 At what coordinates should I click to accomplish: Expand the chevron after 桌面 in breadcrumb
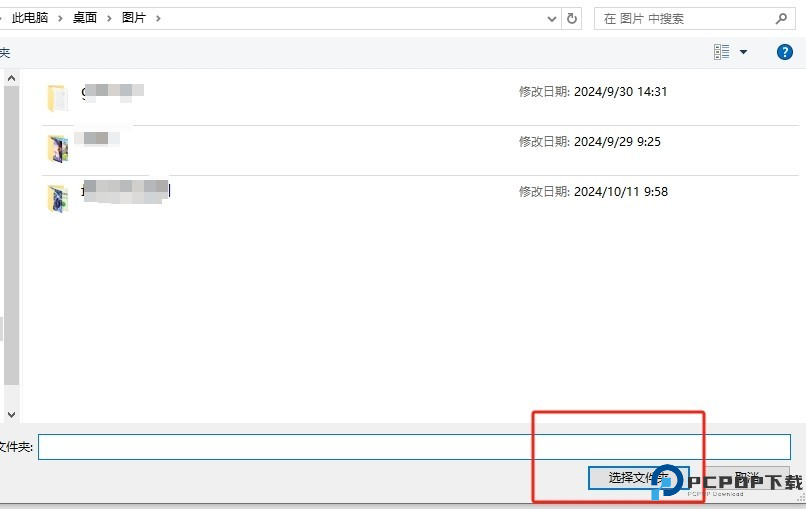click(110, 18)
